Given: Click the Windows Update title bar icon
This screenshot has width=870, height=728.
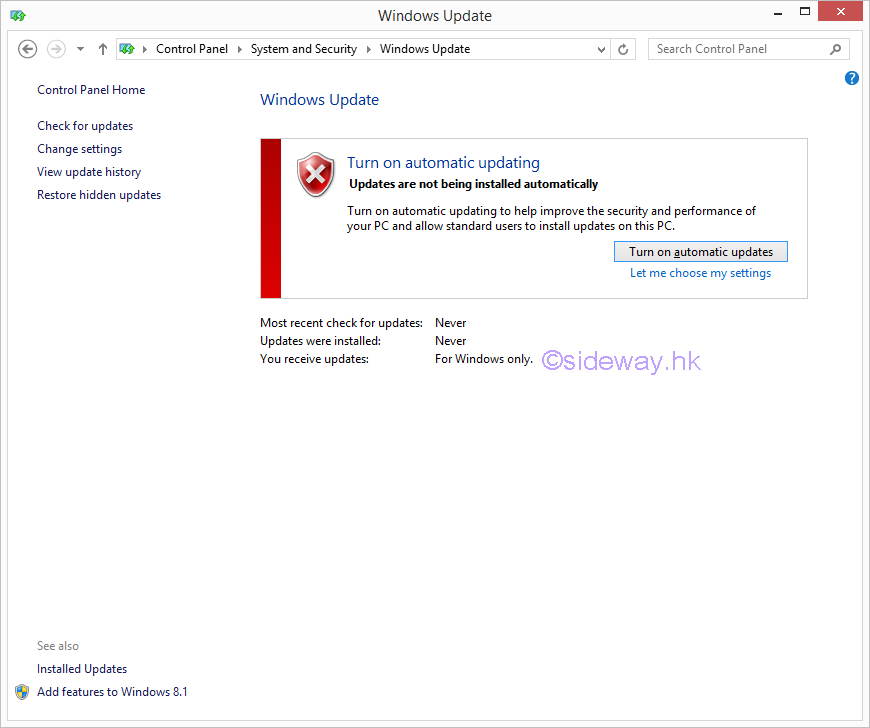Looking at the screenshot, I should [18, 15].
